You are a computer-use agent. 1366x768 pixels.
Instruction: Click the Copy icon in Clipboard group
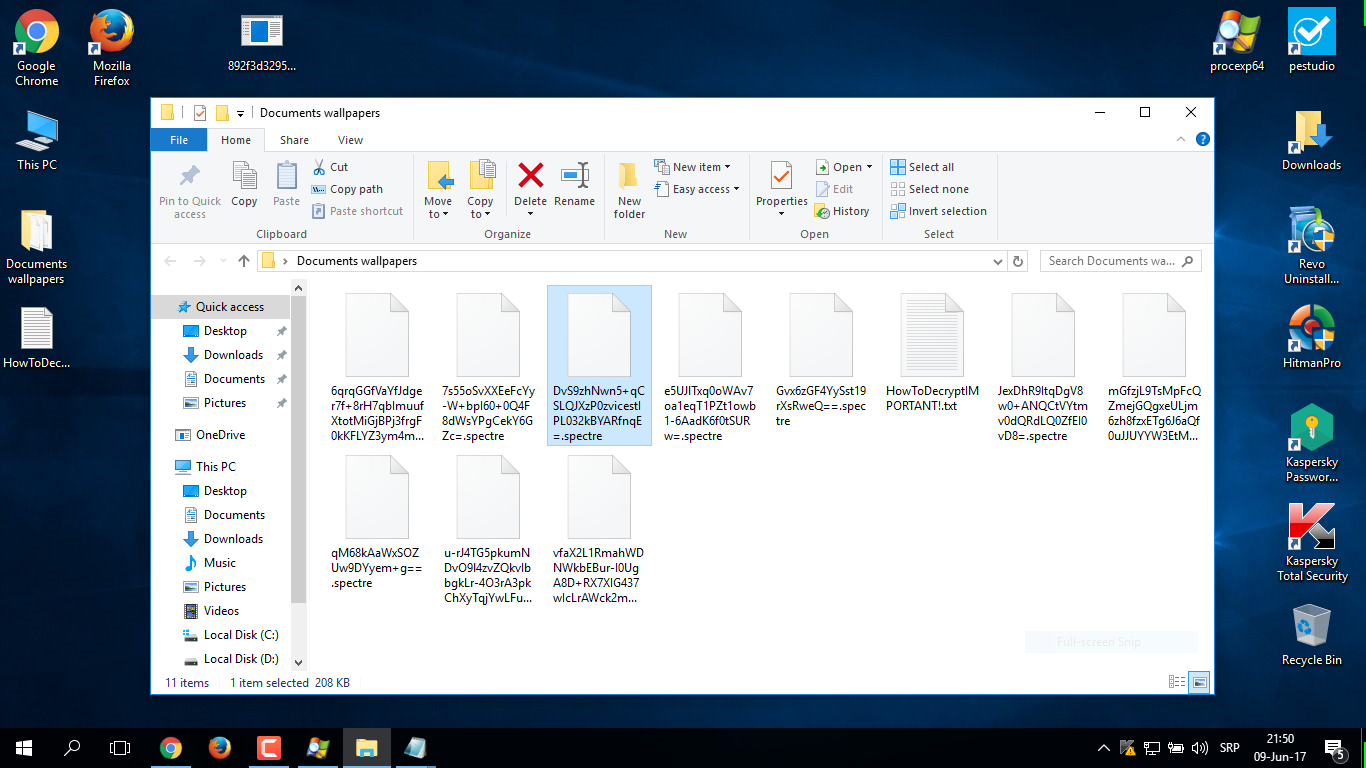[x=244, y=186]
